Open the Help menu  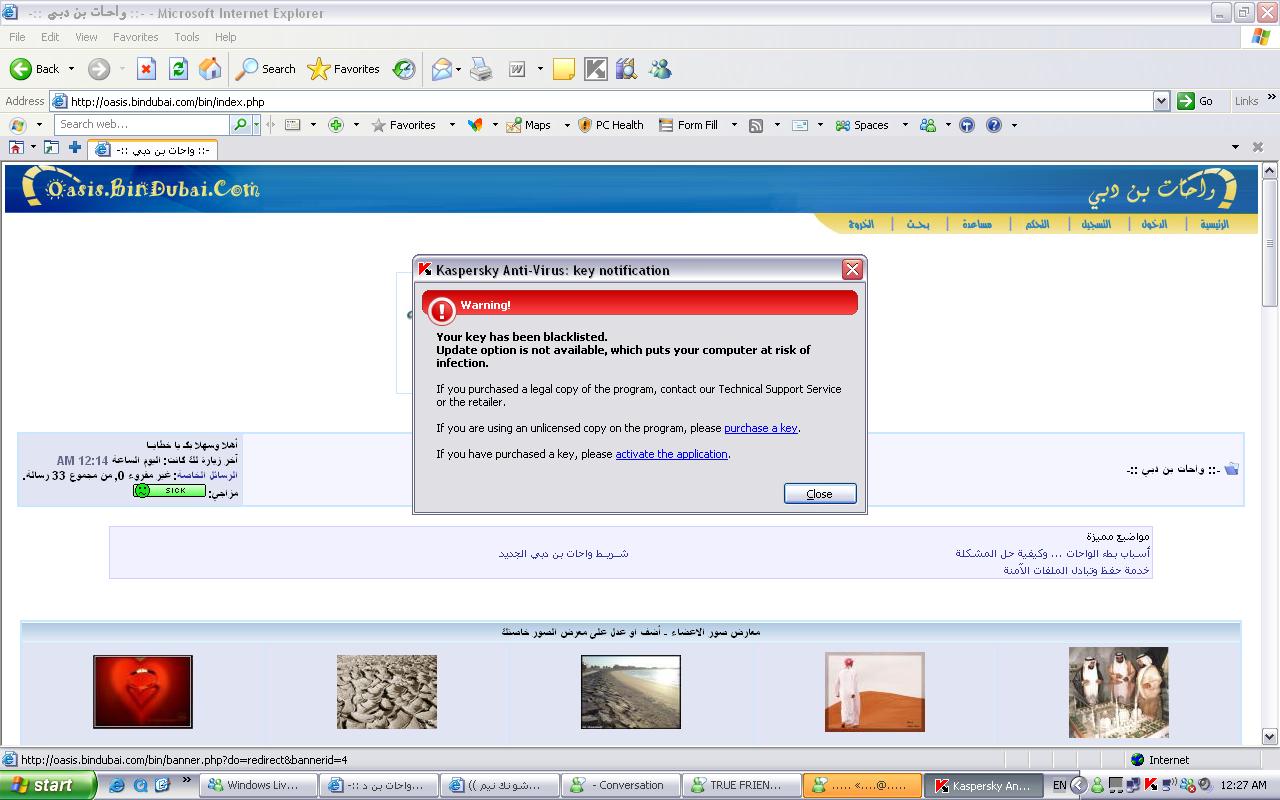click(226, 37)
